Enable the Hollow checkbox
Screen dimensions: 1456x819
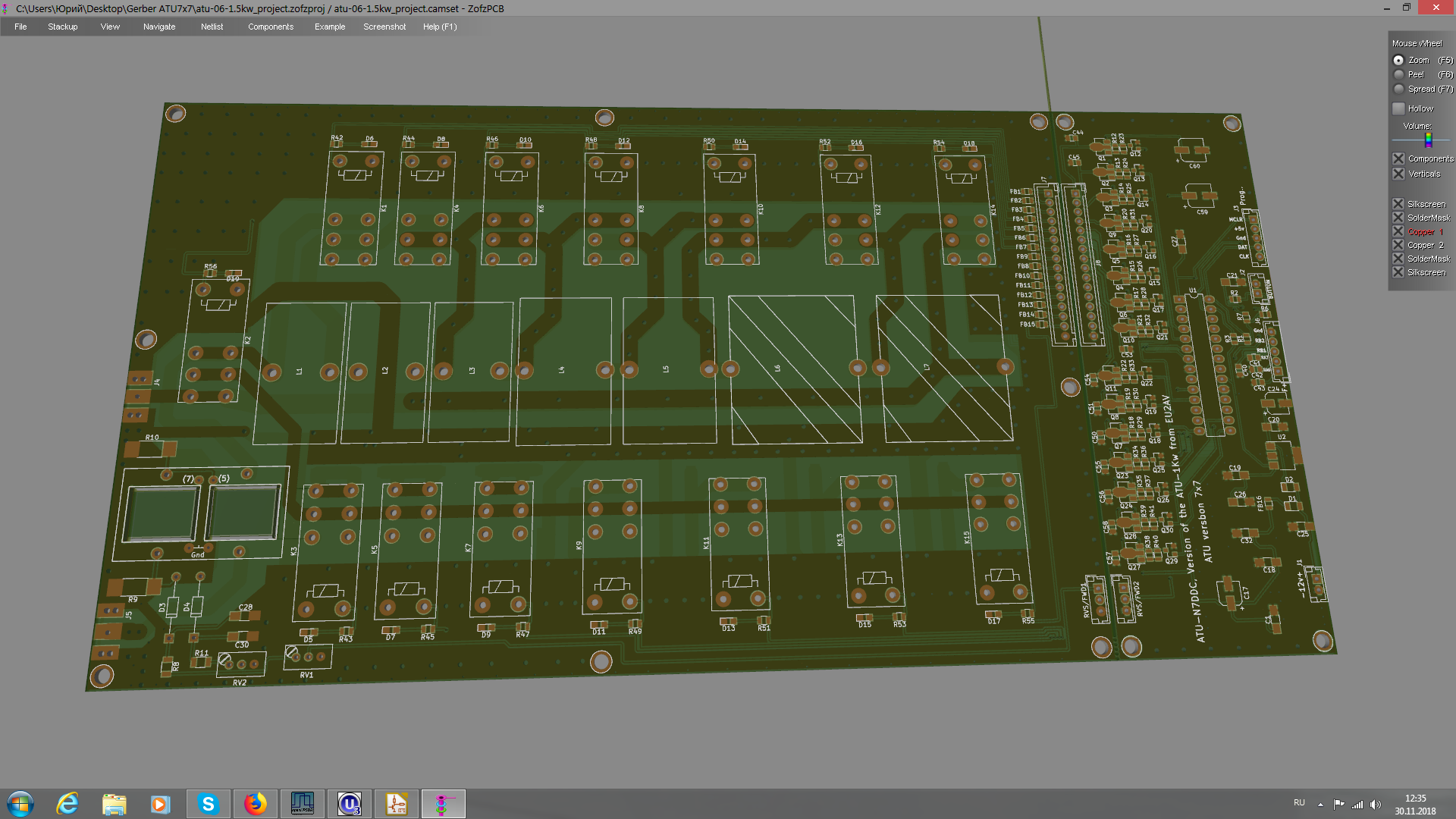(x=1398, y=108)
